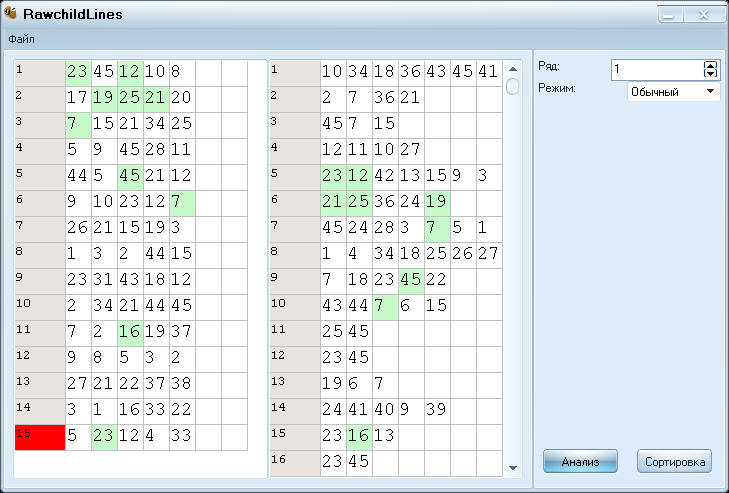Select green cell 45 in right table row 9

pos(411,281)
